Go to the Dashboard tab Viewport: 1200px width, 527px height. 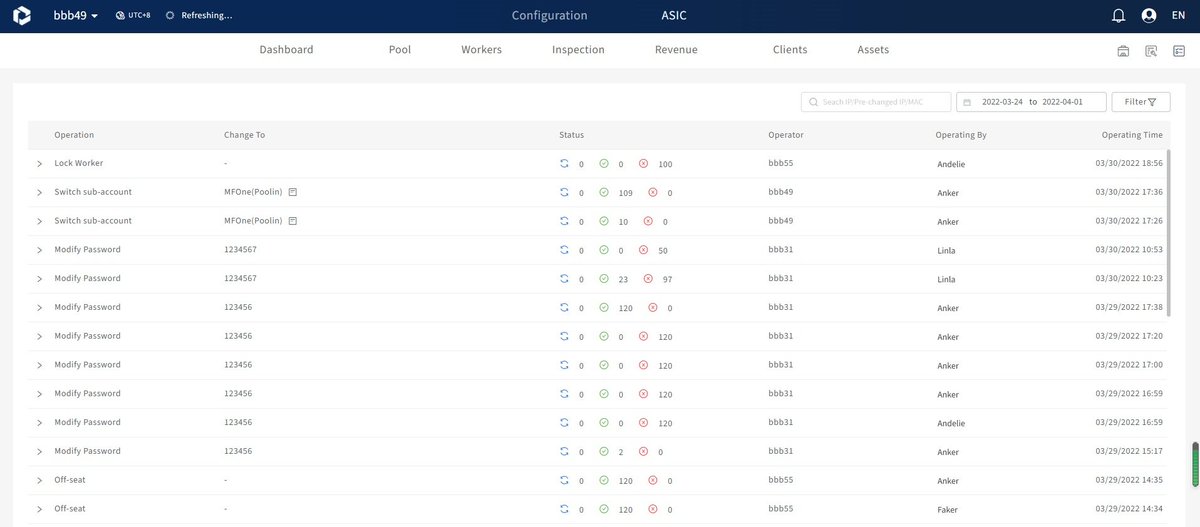(286, 49)
